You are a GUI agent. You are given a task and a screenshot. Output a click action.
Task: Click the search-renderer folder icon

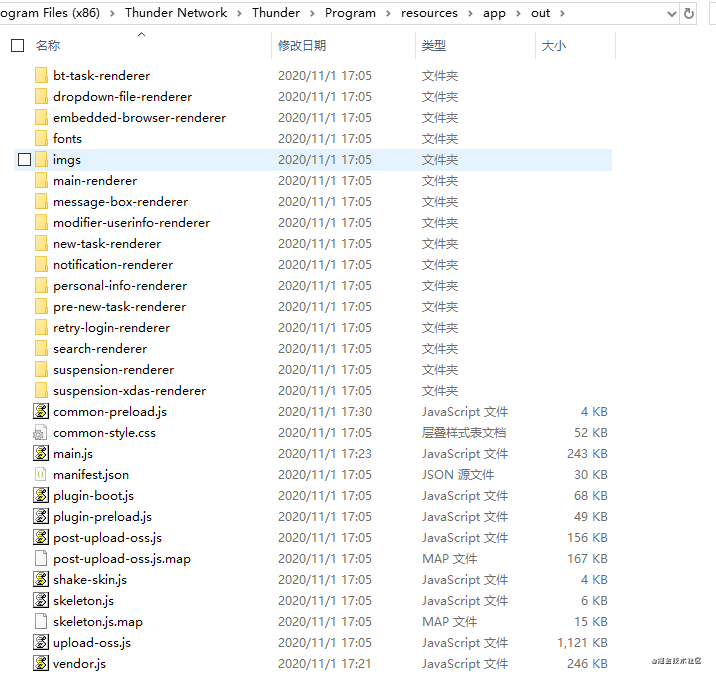point(41,348)
